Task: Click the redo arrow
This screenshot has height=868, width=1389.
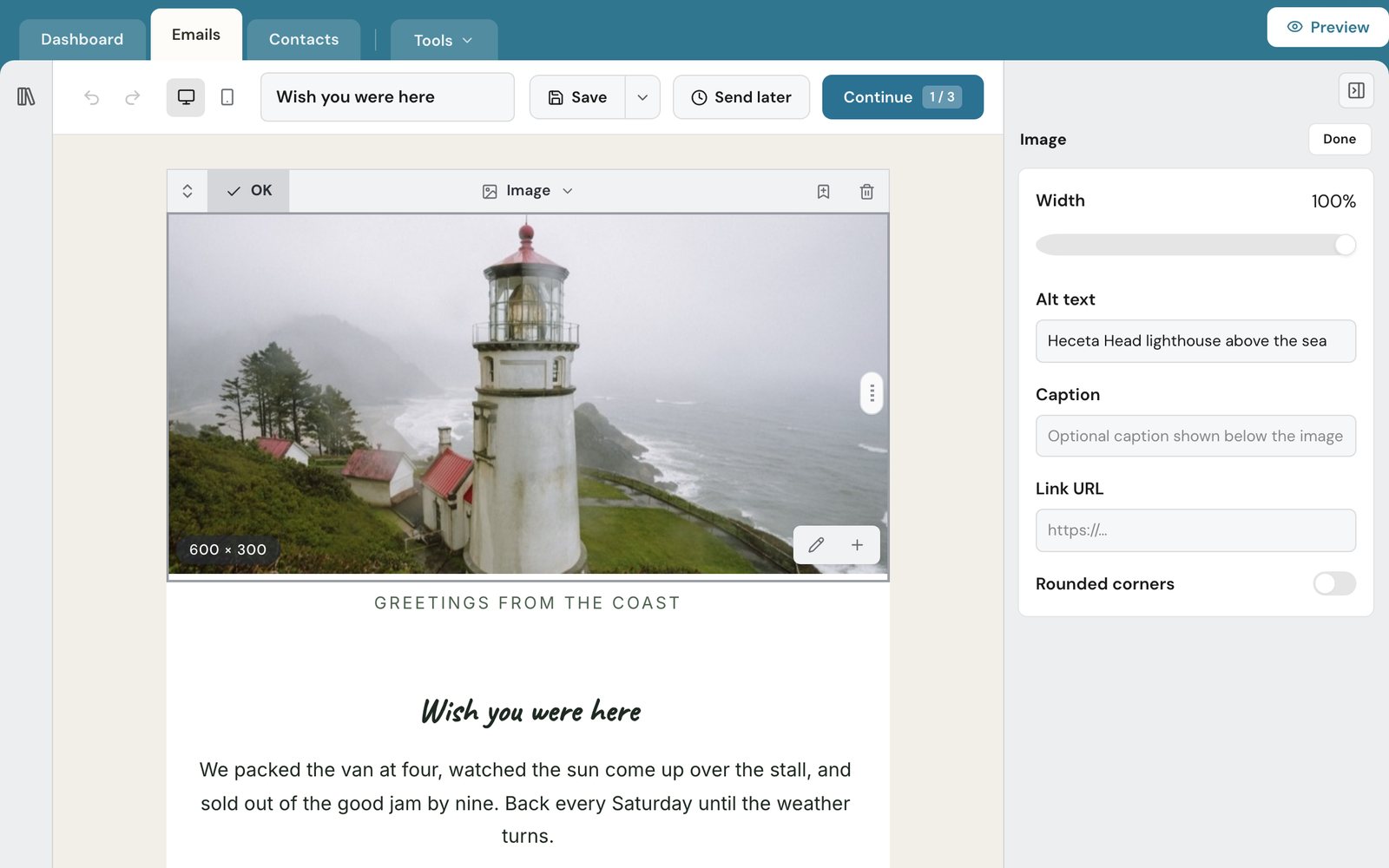Action: tap(132, 97)
